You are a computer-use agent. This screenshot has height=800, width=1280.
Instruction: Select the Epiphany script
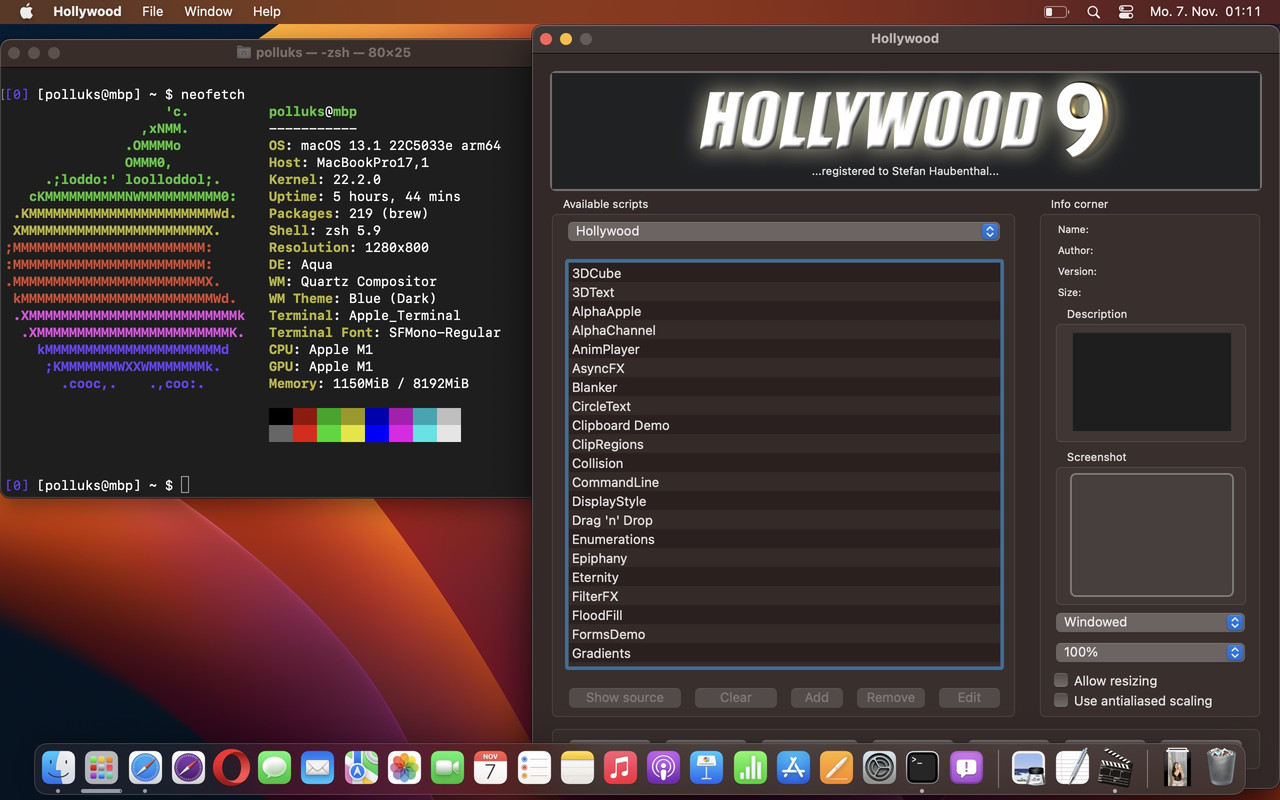784,558
